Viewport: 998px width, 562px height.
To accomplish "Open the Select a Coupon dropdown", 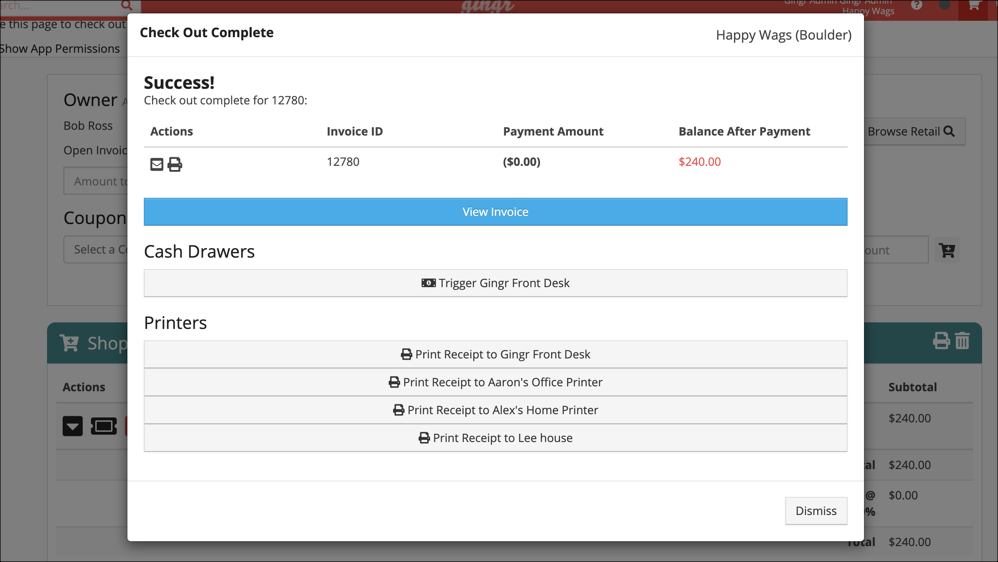I will pos(95,249).
